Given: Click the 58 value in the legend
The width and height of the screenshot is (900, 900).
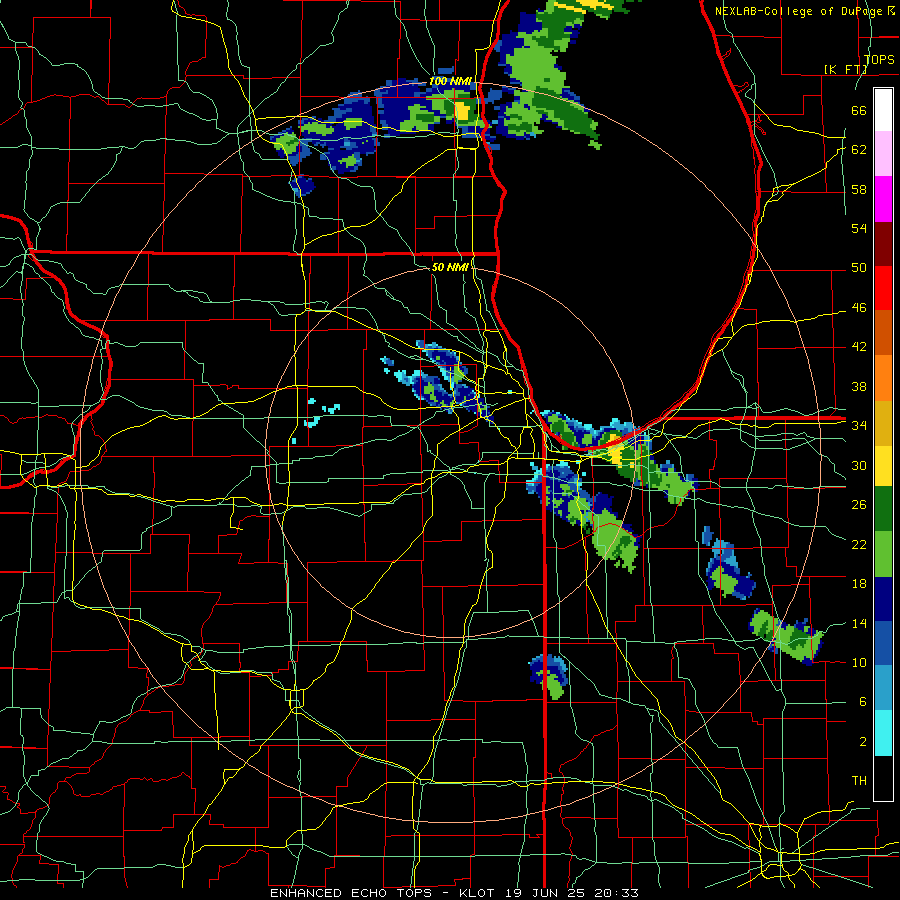Looking at the screenshot, I should (859, 189).
